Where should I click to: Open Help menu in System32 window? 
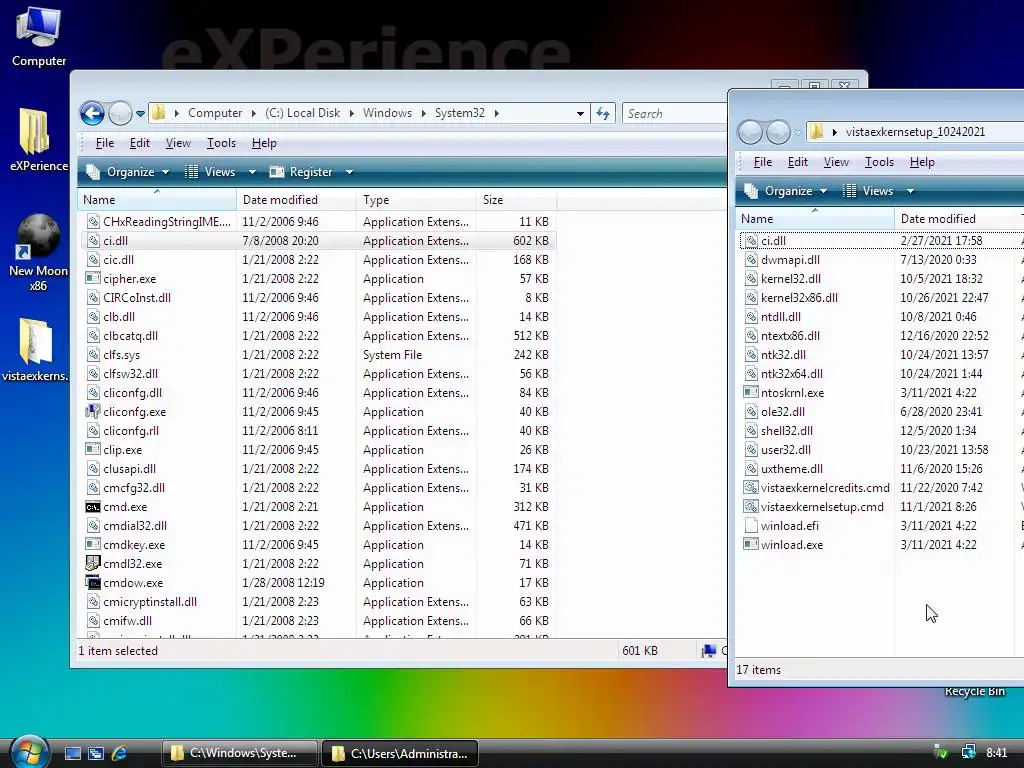pos(264,143)
